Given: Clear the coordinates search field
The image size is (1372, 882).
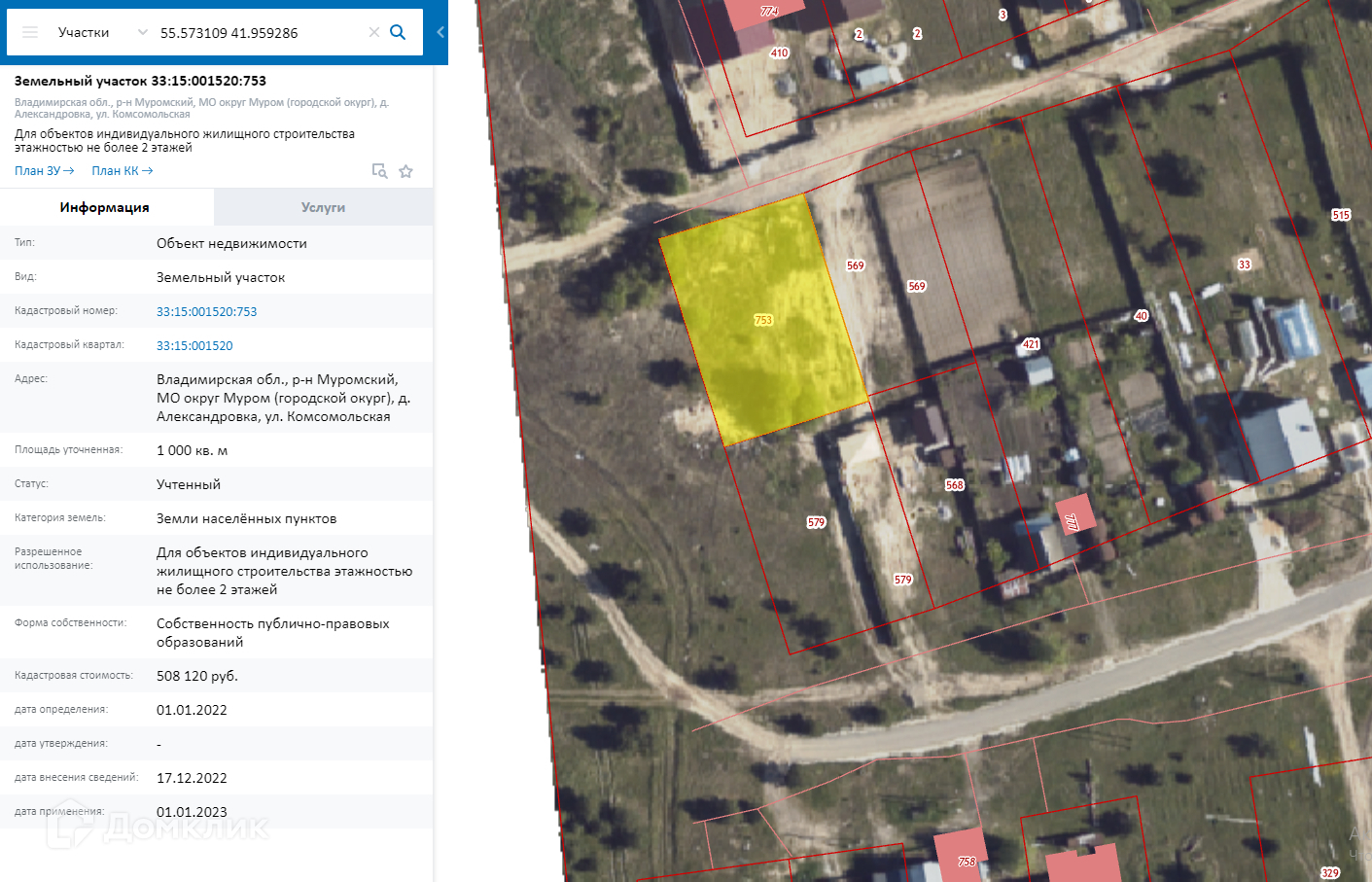Looking at the screenshot, I should coord(373,32).
